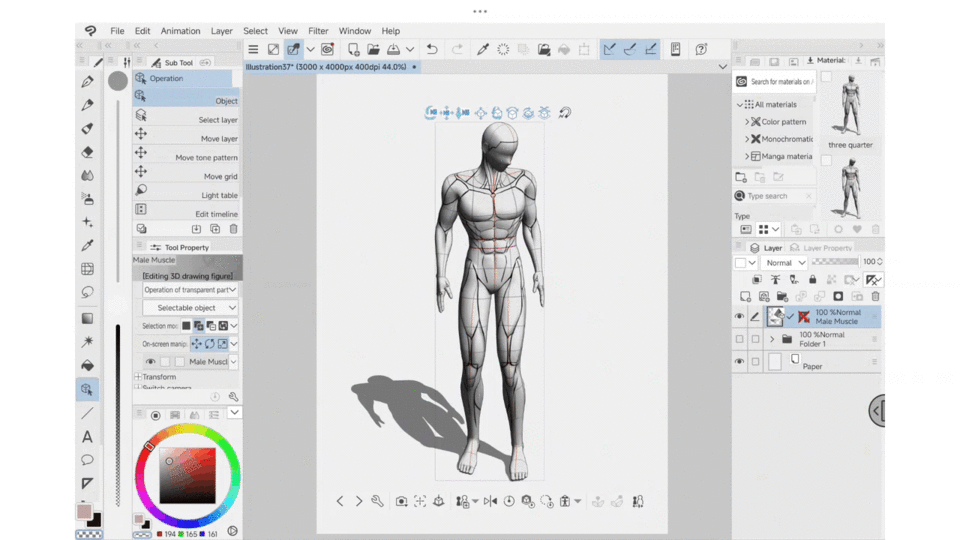Expand the Color pattern material category
960x540 pixels.
pos(746,122)
